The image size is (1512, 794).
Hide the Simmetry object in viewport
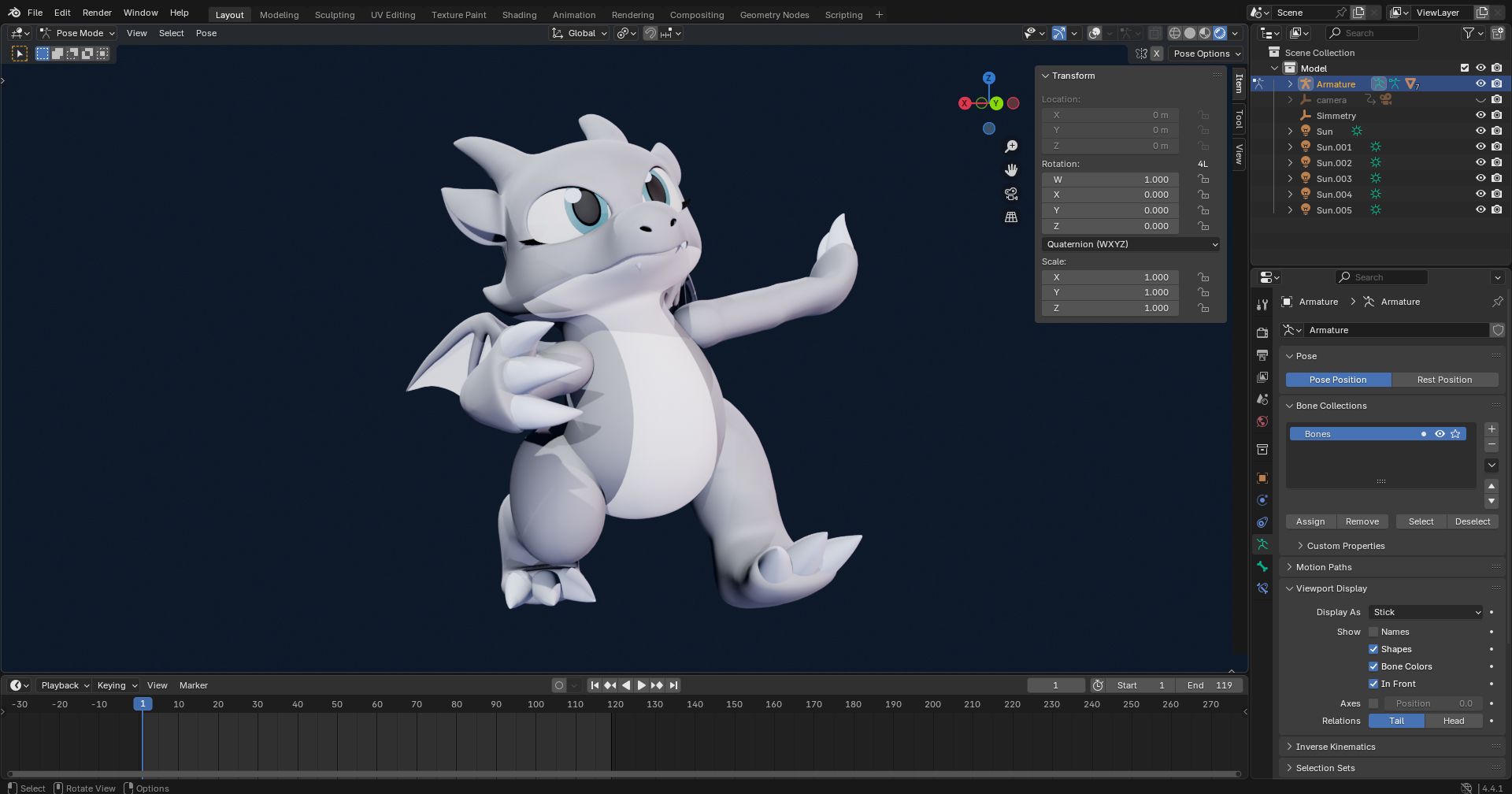point(1480,116)
